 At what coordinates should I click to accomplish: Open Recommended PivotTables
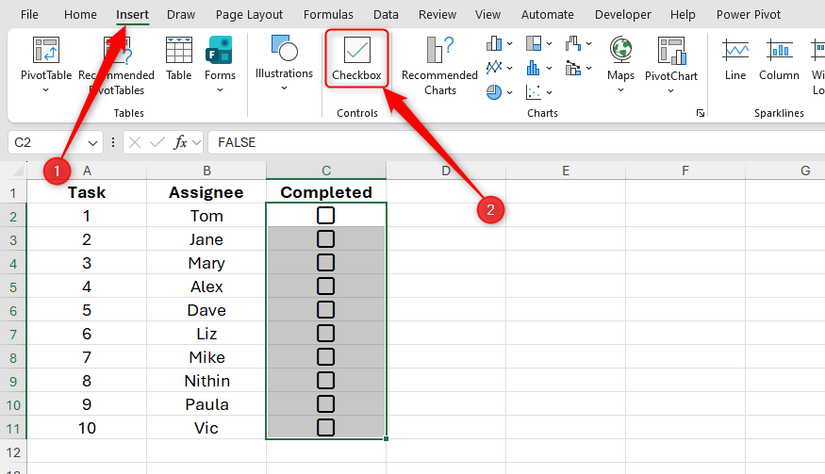pos(116,66)
